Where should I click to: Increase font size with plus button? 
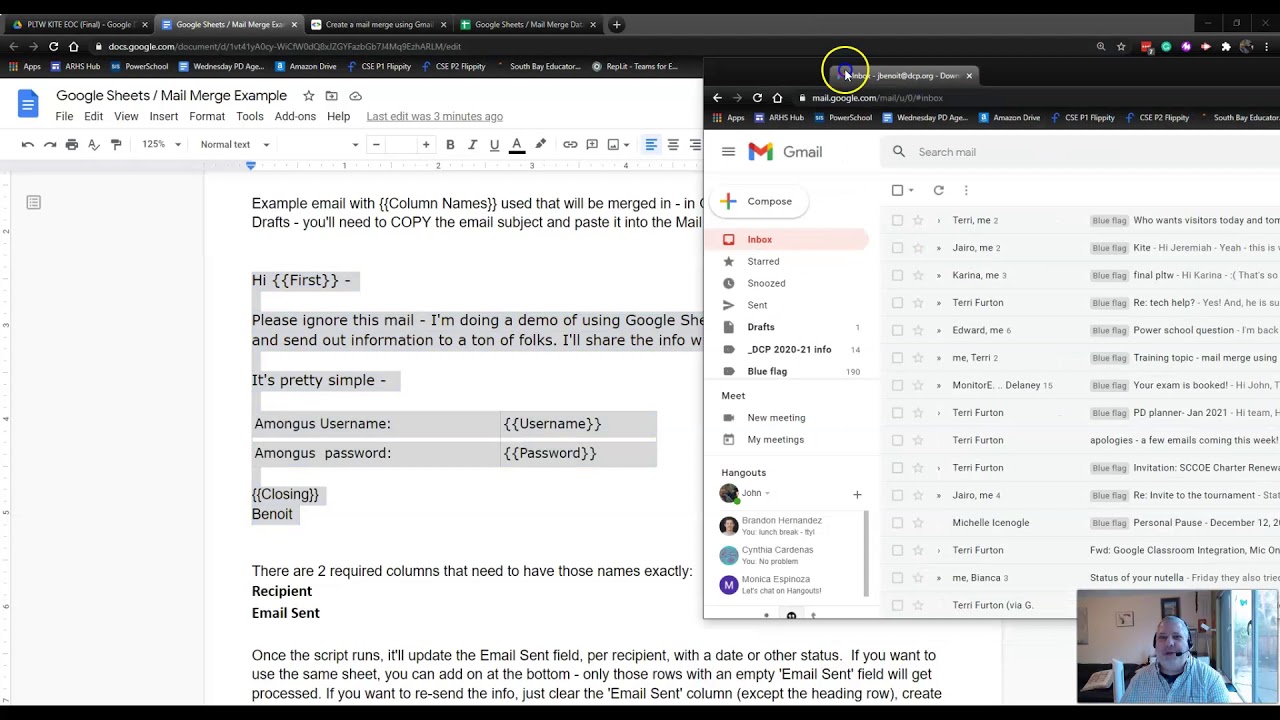426,144
